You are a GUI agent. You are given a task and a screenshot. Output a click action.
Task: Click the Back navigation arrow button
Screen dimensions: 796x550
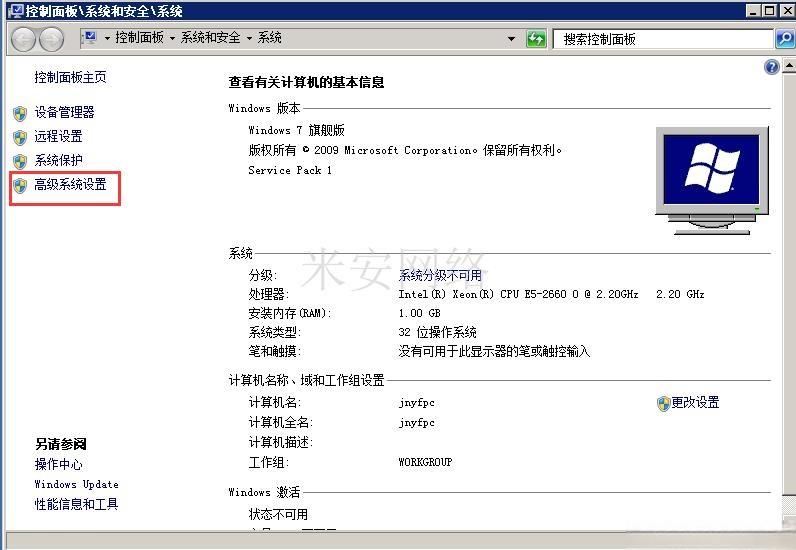click(24, 39)
